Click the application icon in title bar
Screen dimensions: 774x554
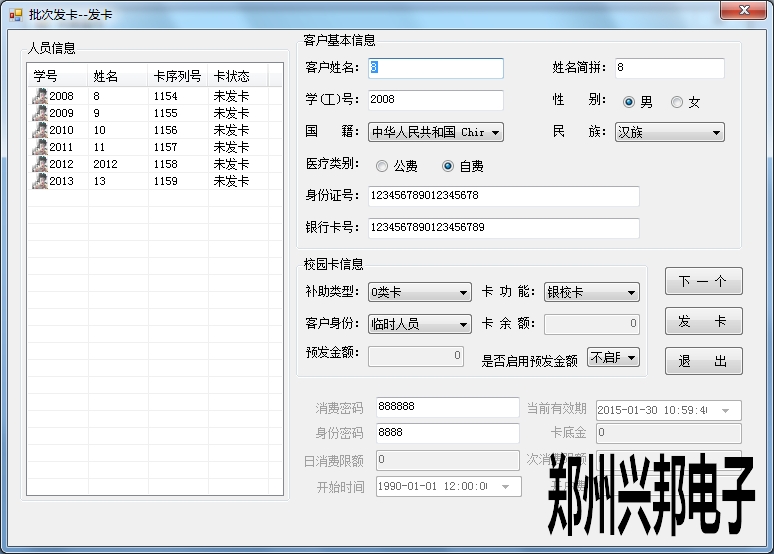15,14
